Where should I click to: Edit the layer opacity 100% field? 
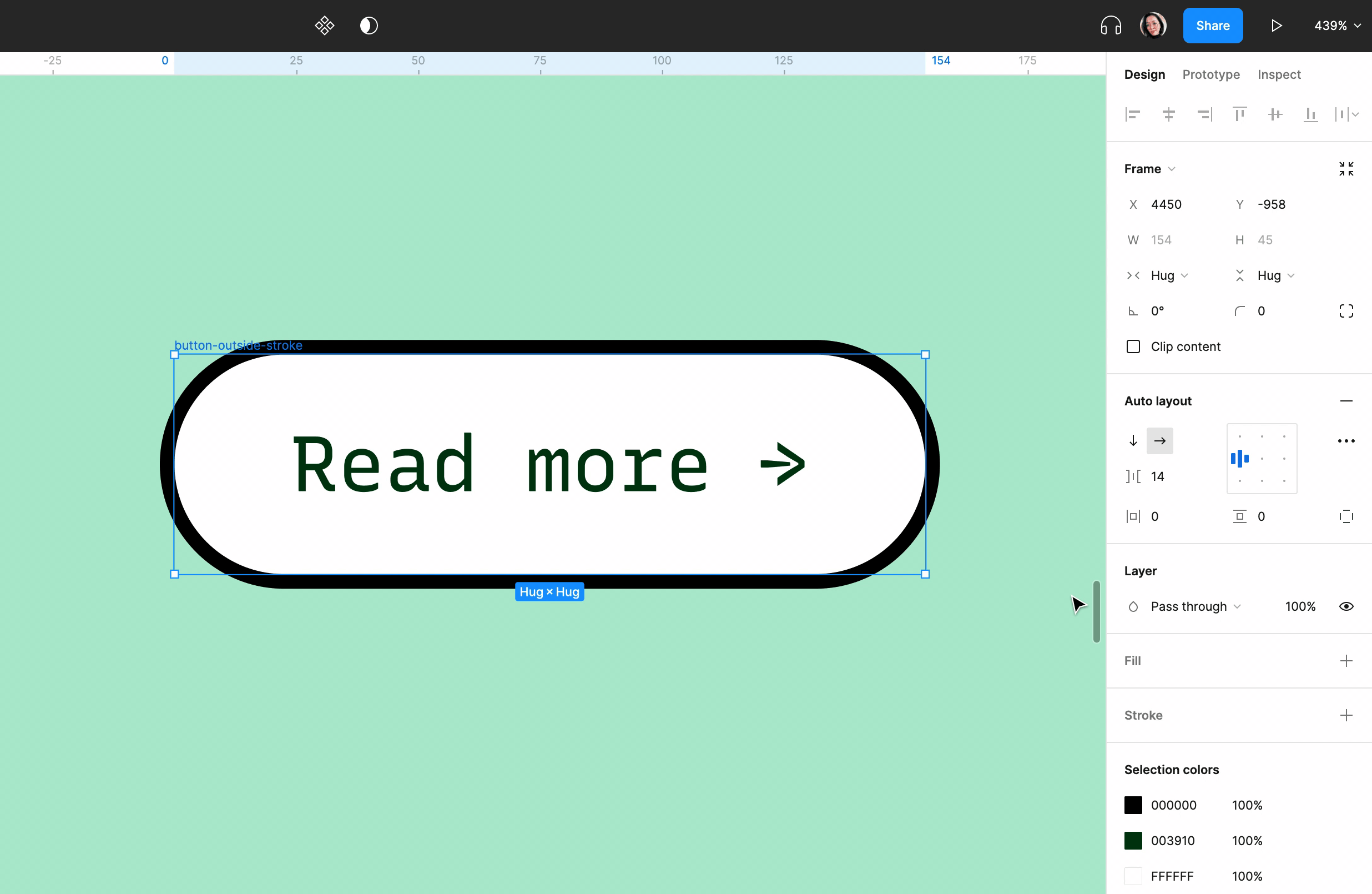(1300, 606)
